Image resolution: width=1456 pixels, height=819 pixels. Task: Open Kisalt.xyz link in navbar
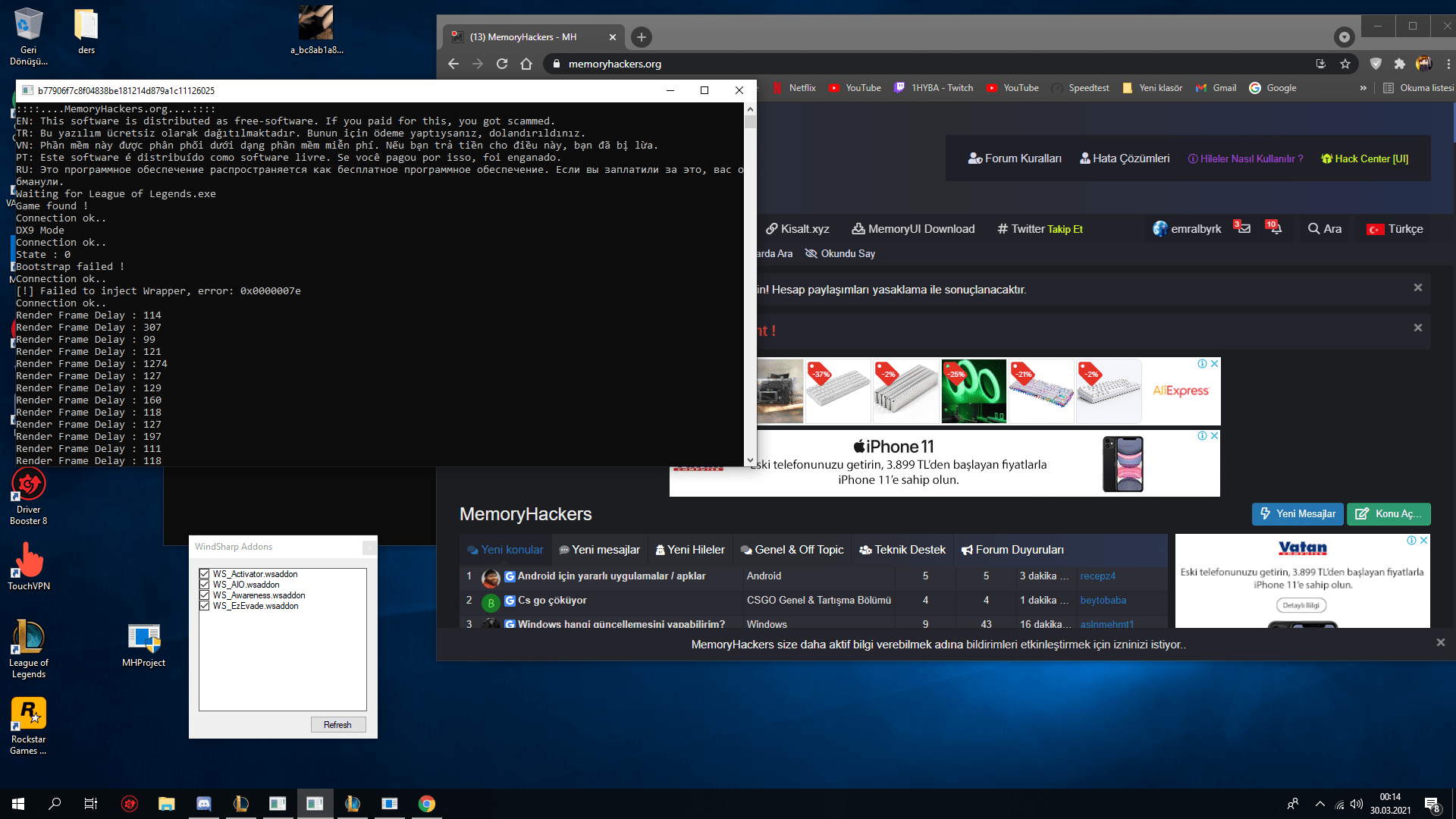797,229
